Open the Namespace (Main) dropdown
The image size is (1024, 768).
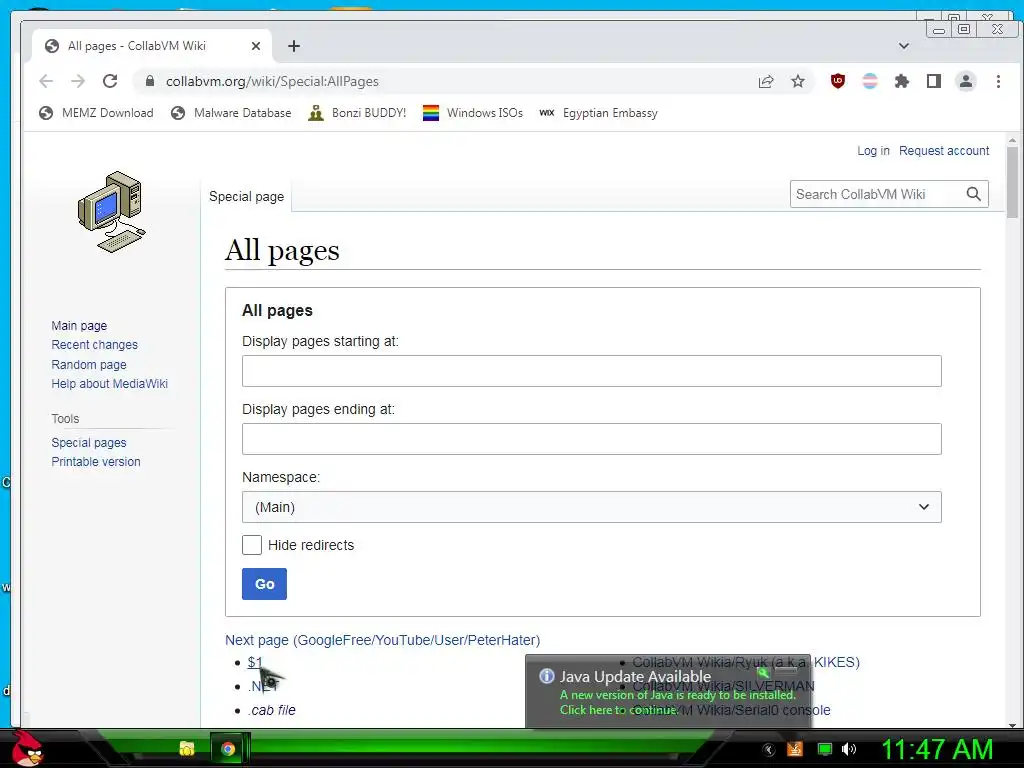pyautogui.click(x=592, y=507)
